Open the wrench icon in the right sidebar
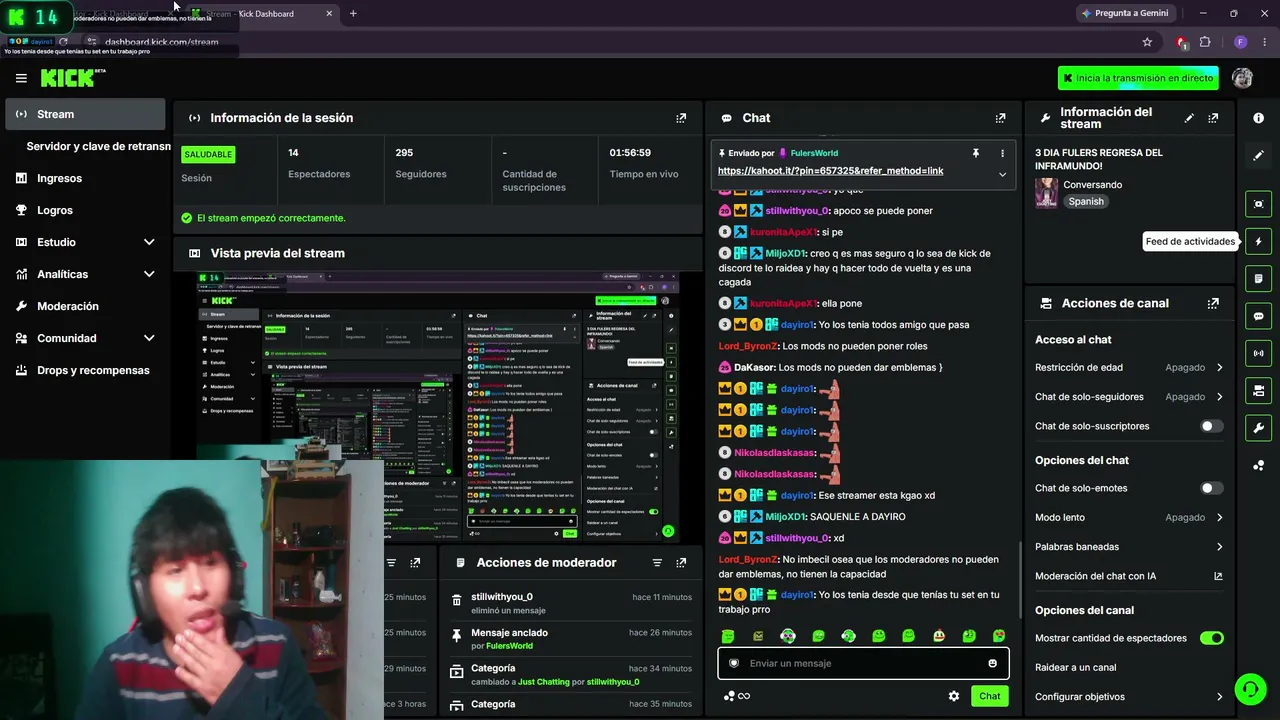The width and height of the screenshot is (1280, 720). click(x=1258, y=428)
